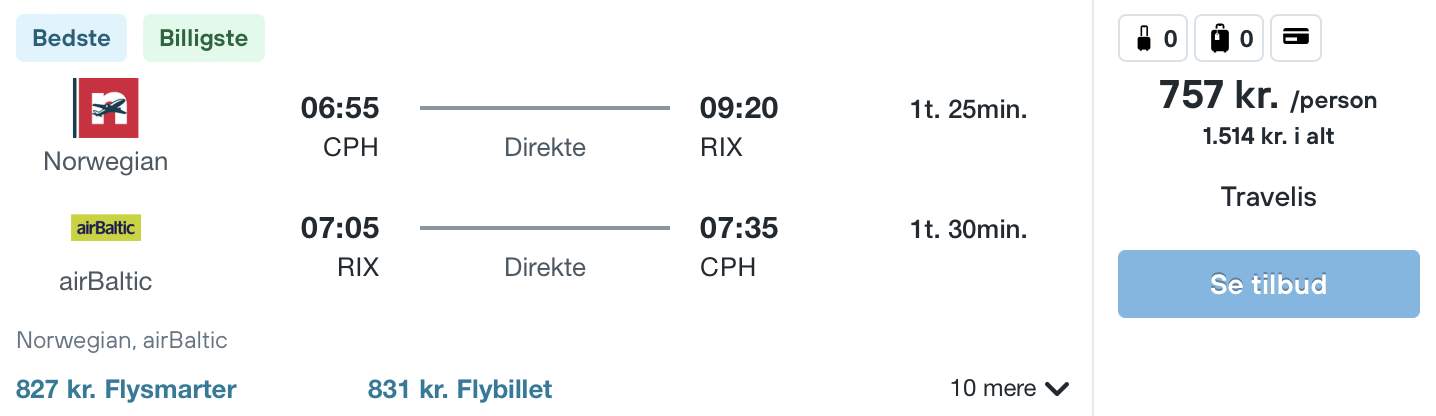Screen dimensions: 1436x416
Task: Open the 10 mere offers list
Action: 1010,388
